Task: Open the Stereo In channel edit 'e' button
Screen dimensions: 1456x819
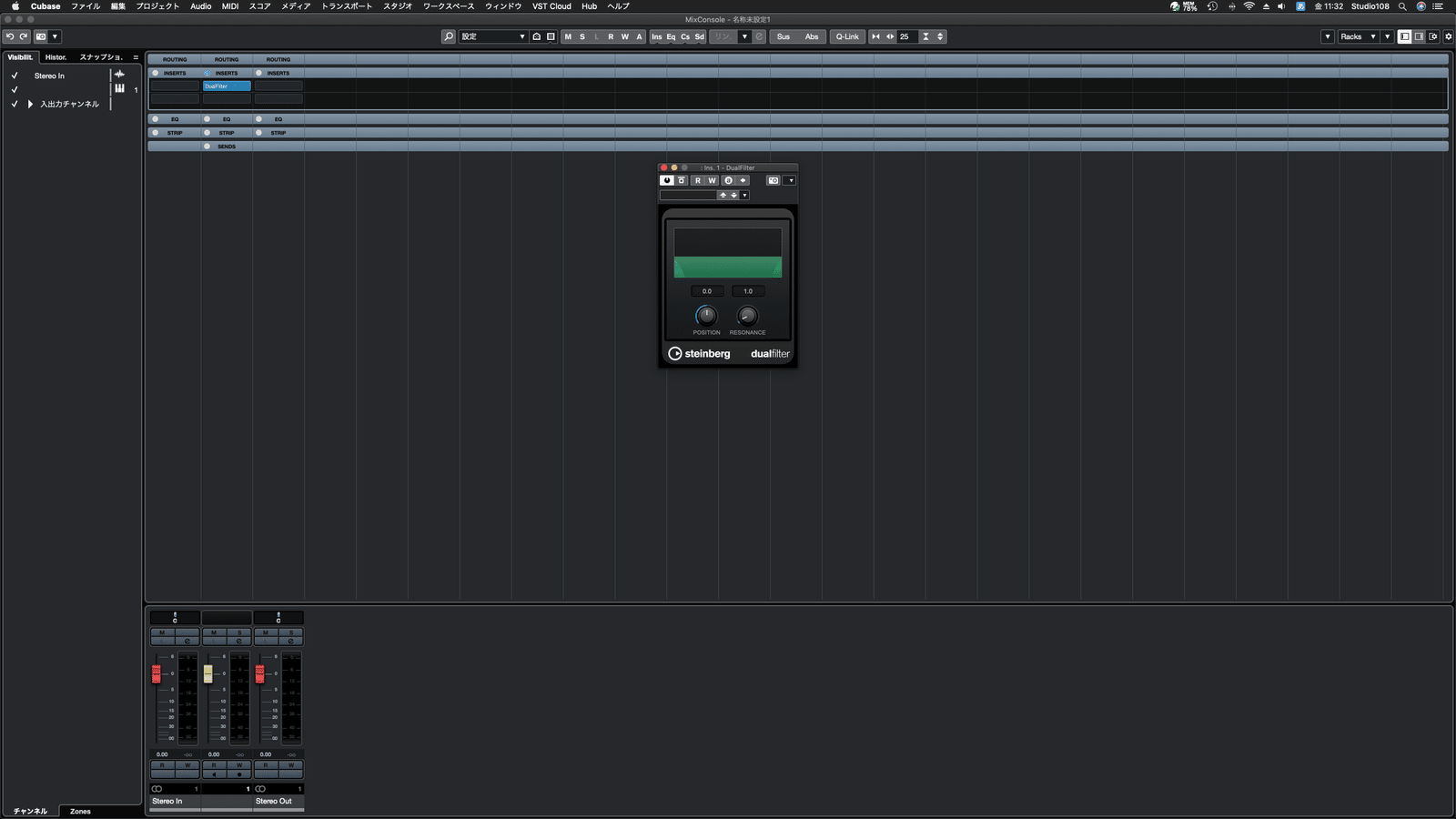Action: [x=187, y=641]
